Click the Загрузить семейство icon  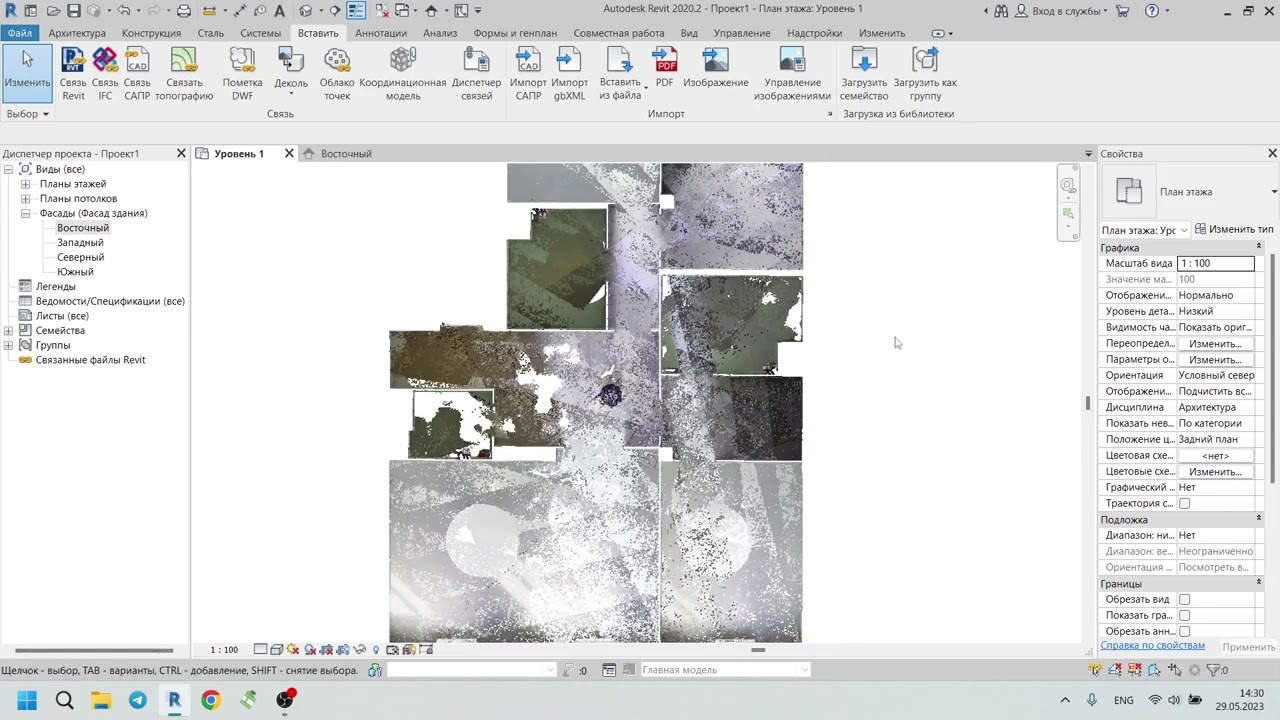[864, 74]
